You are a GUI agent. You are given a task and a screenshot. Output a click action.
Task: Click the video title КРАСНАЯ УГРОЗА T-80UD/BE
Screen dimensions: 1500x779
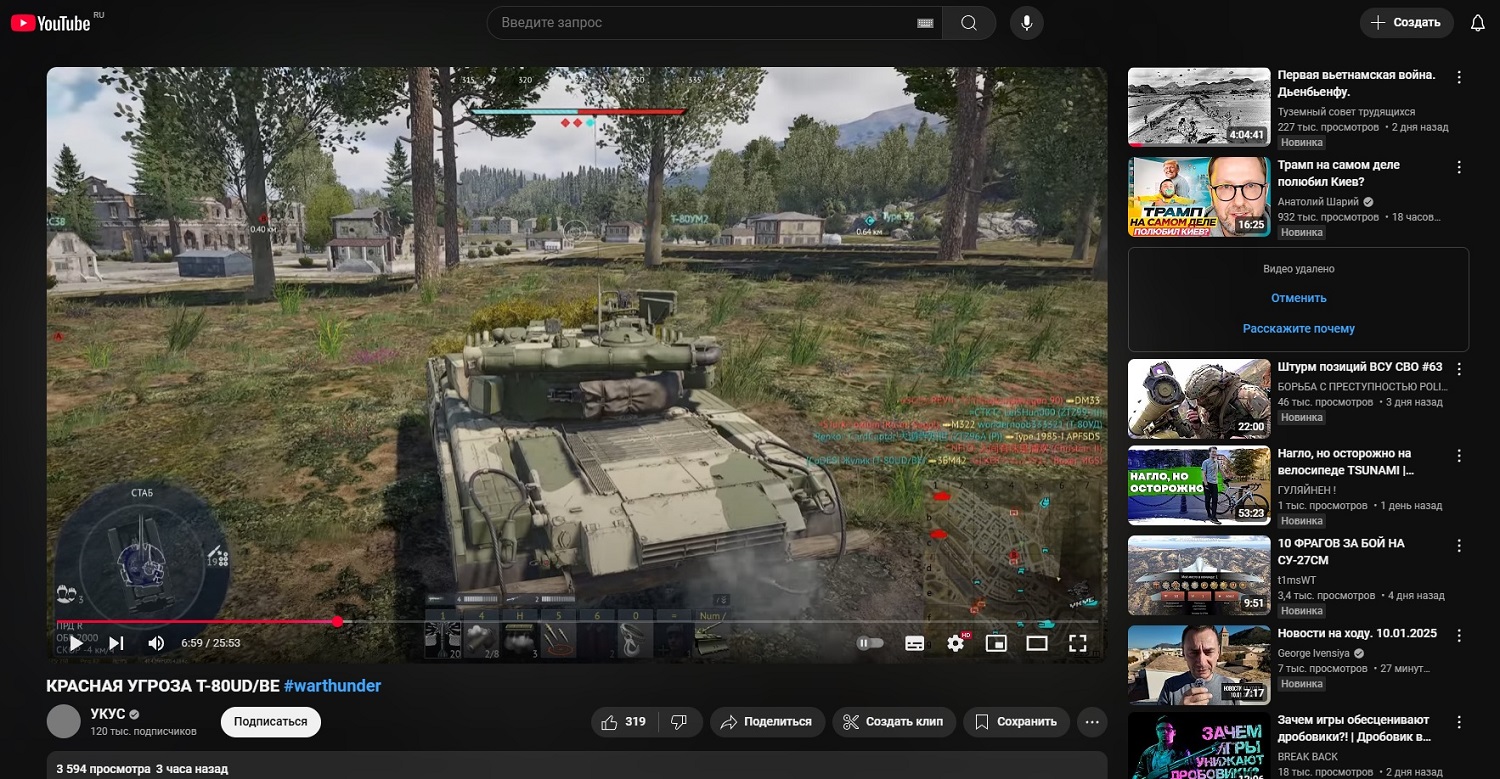click(163, 686)
